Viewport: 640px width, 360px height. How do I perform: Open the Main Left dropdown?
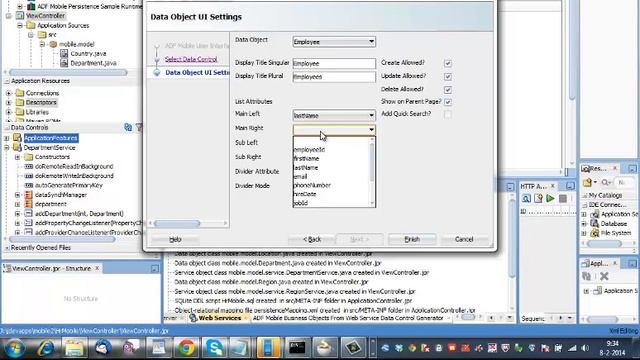[x=334, y=116]
